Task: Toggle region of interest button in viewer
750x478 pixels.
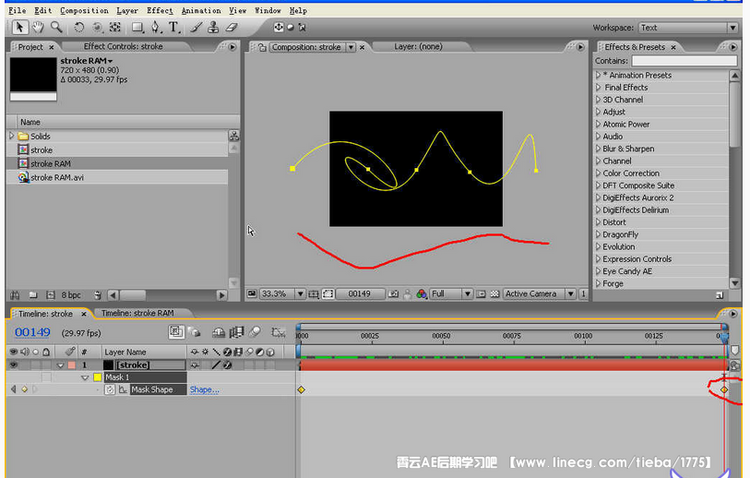Action: (481, 294)
